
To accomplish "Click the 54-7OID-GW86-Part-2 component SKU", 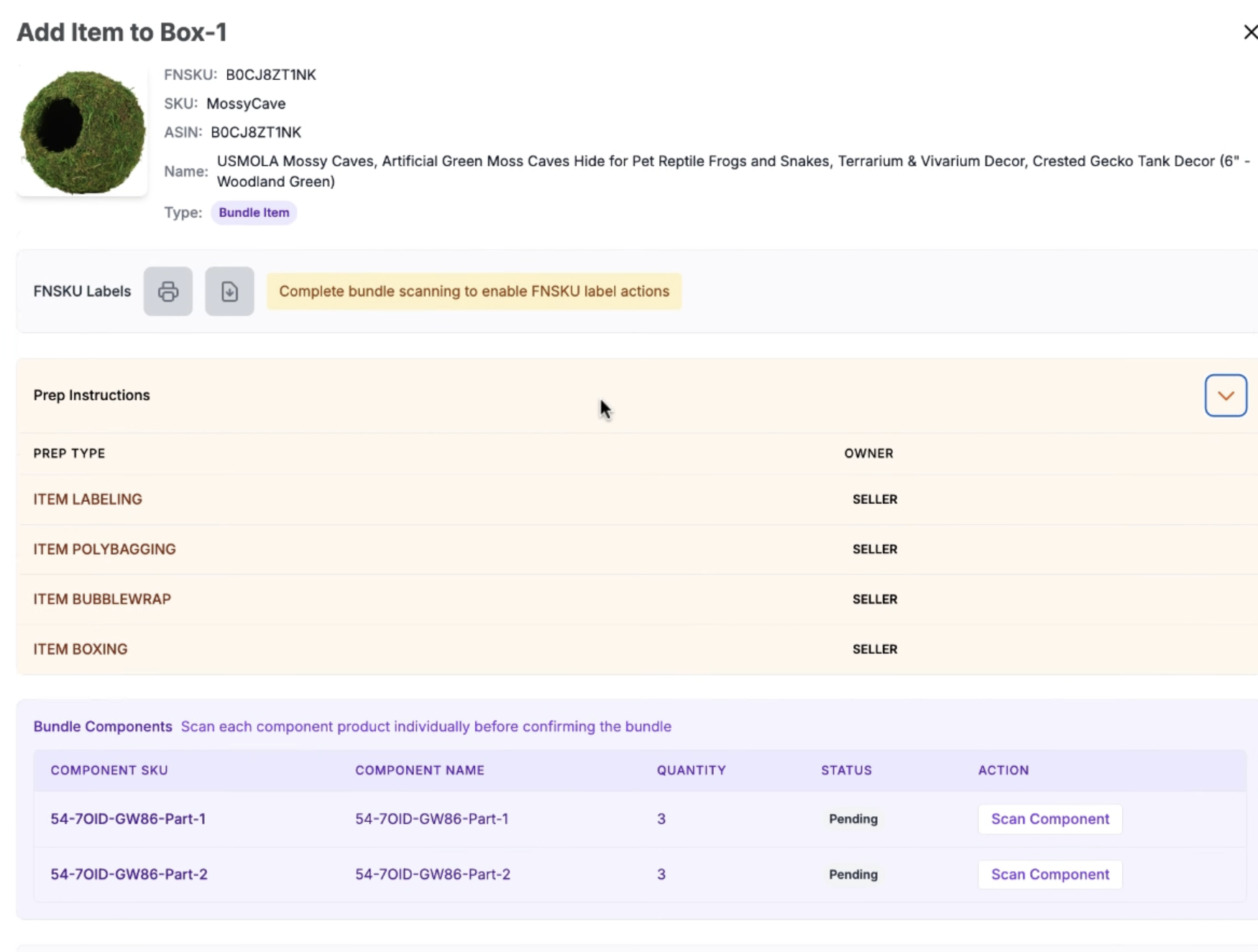I will click(129, 874).
